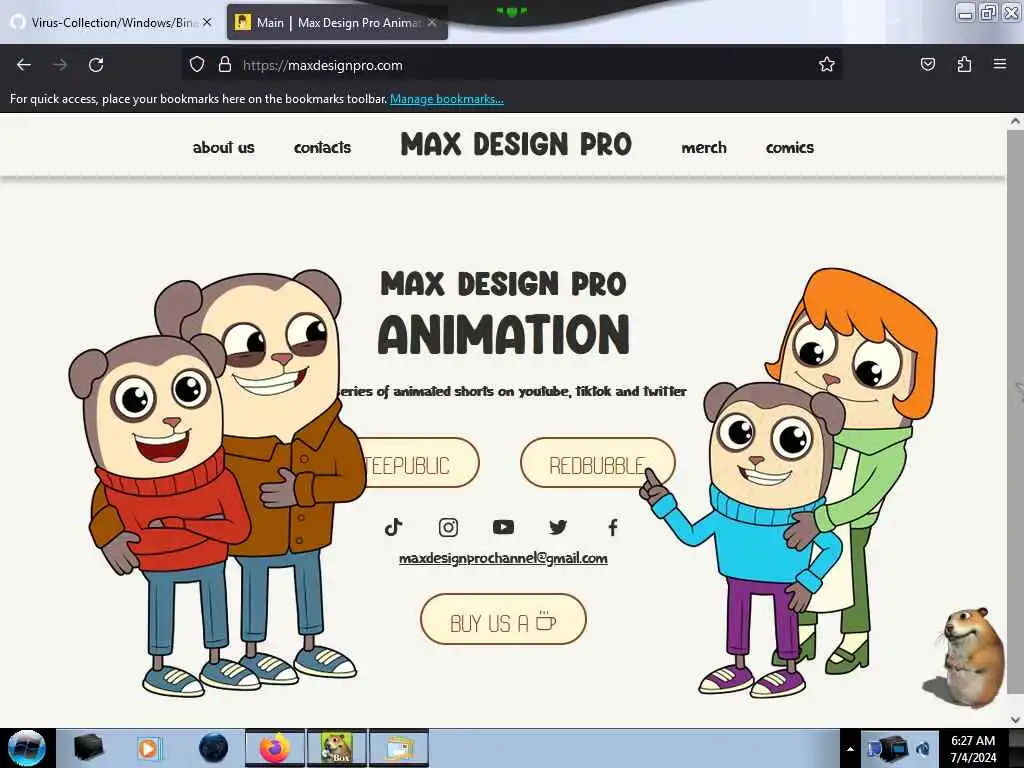
Task: Open the Twitter bird icon
Action: click(558, 527)
